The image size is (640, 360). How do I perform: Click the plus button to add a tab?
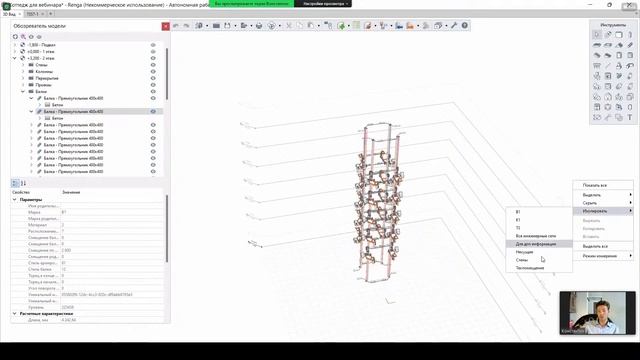pyautogui.click(x=51, y=14)
